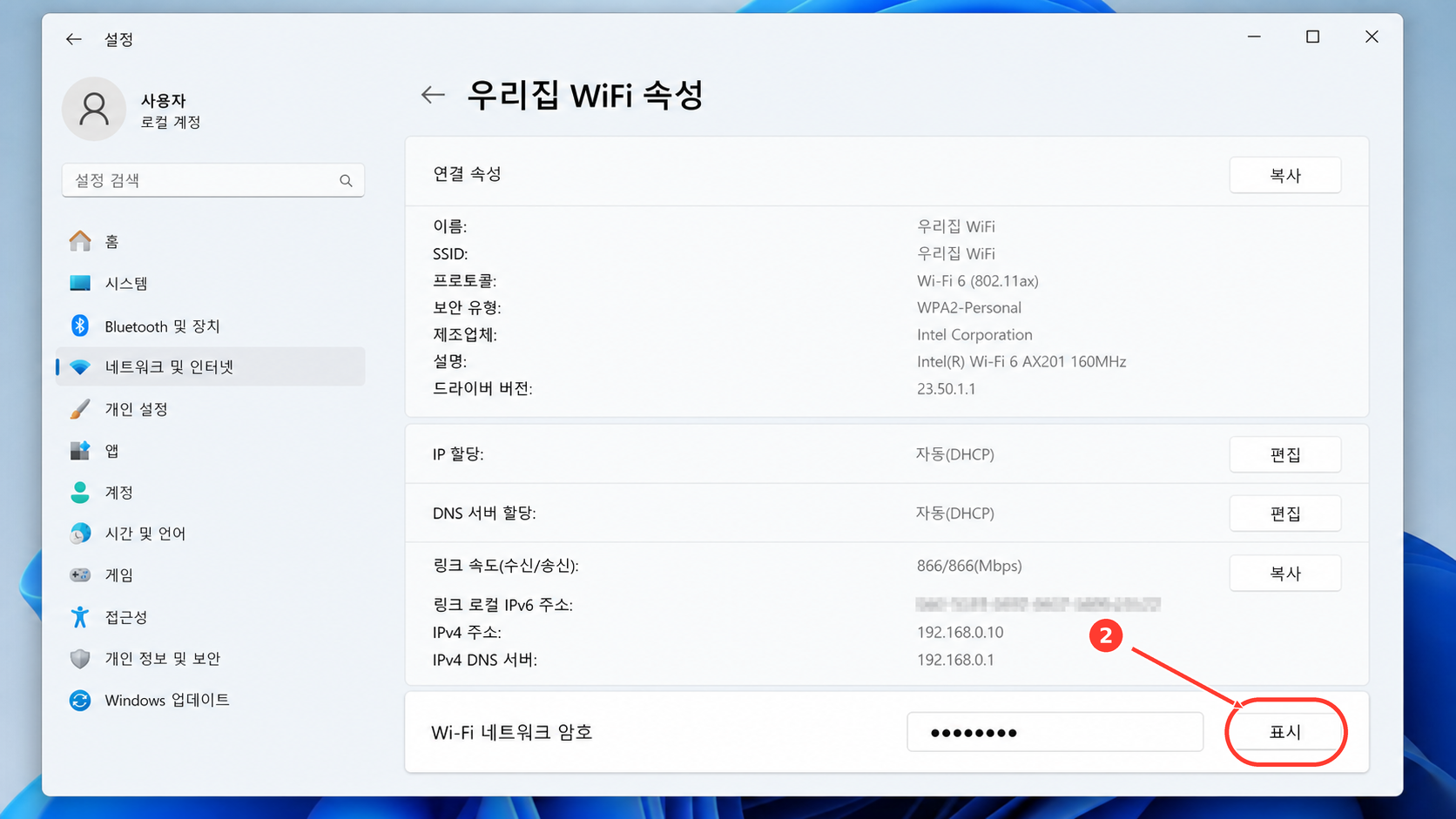Click the 사용자 account name

click(164, 100)
